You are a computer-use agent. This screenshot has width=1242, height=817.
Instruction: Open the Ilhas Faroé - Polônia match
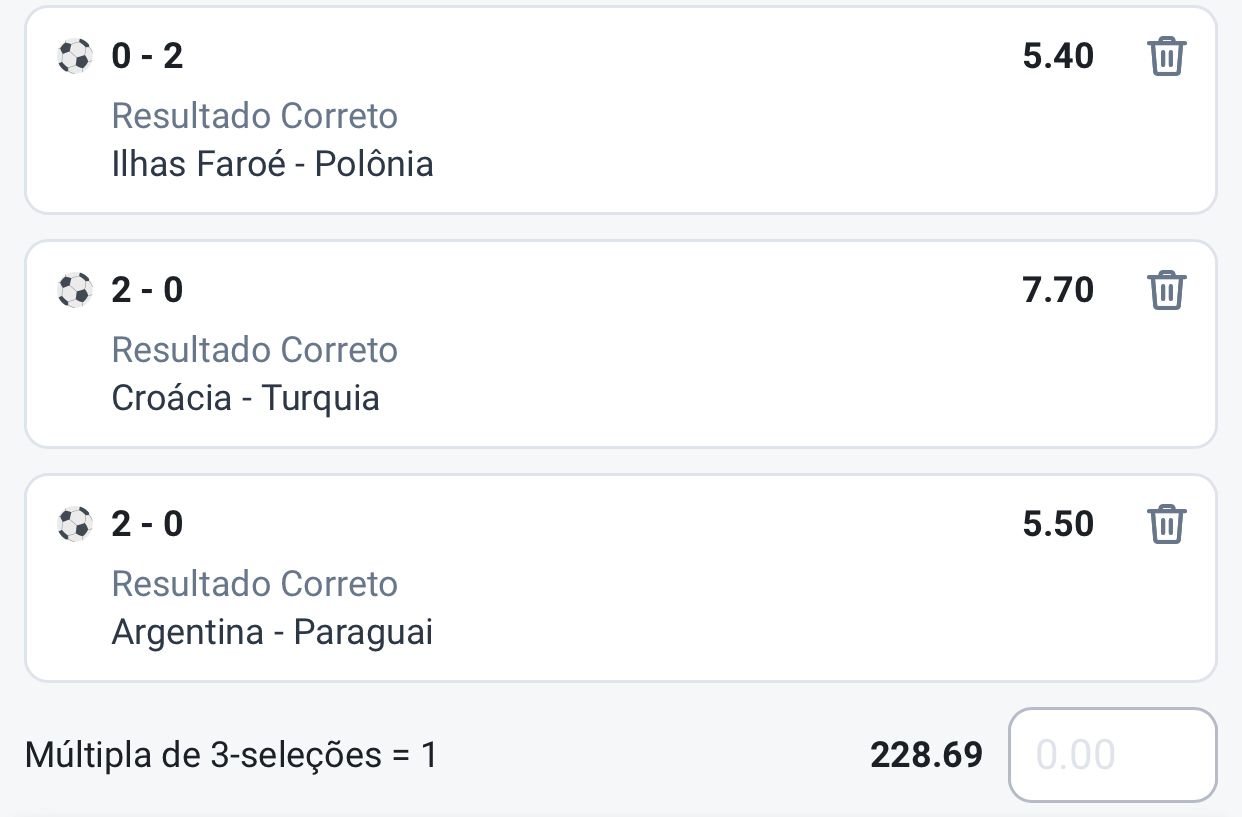click(x=272, y=164)
